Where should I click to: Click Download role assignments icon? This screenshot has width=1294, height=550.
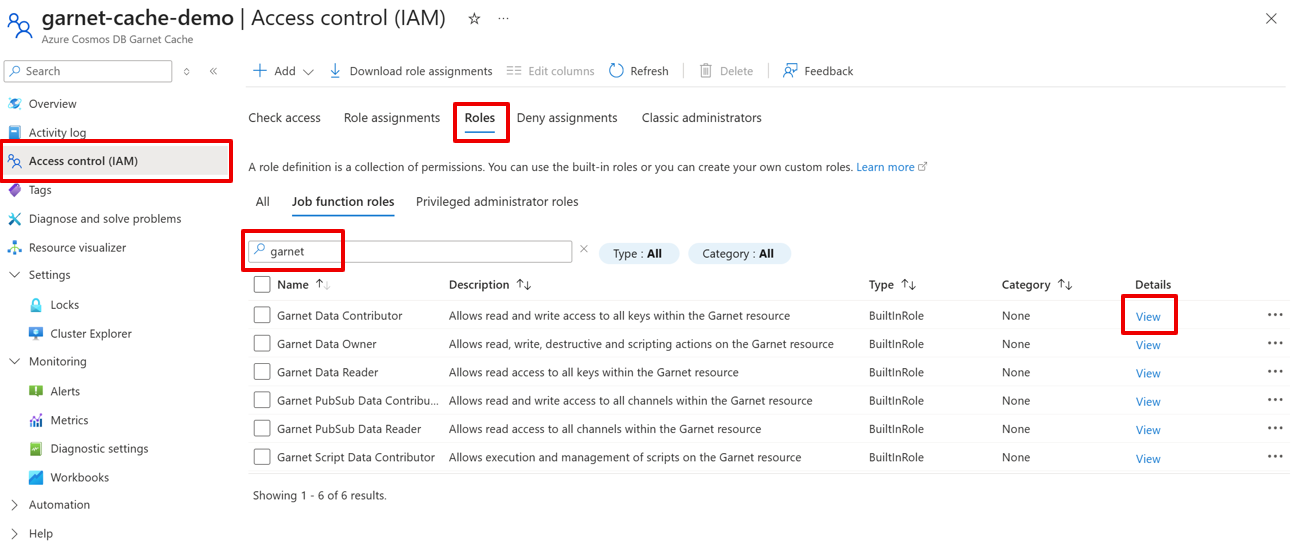(x=335, y=71)
